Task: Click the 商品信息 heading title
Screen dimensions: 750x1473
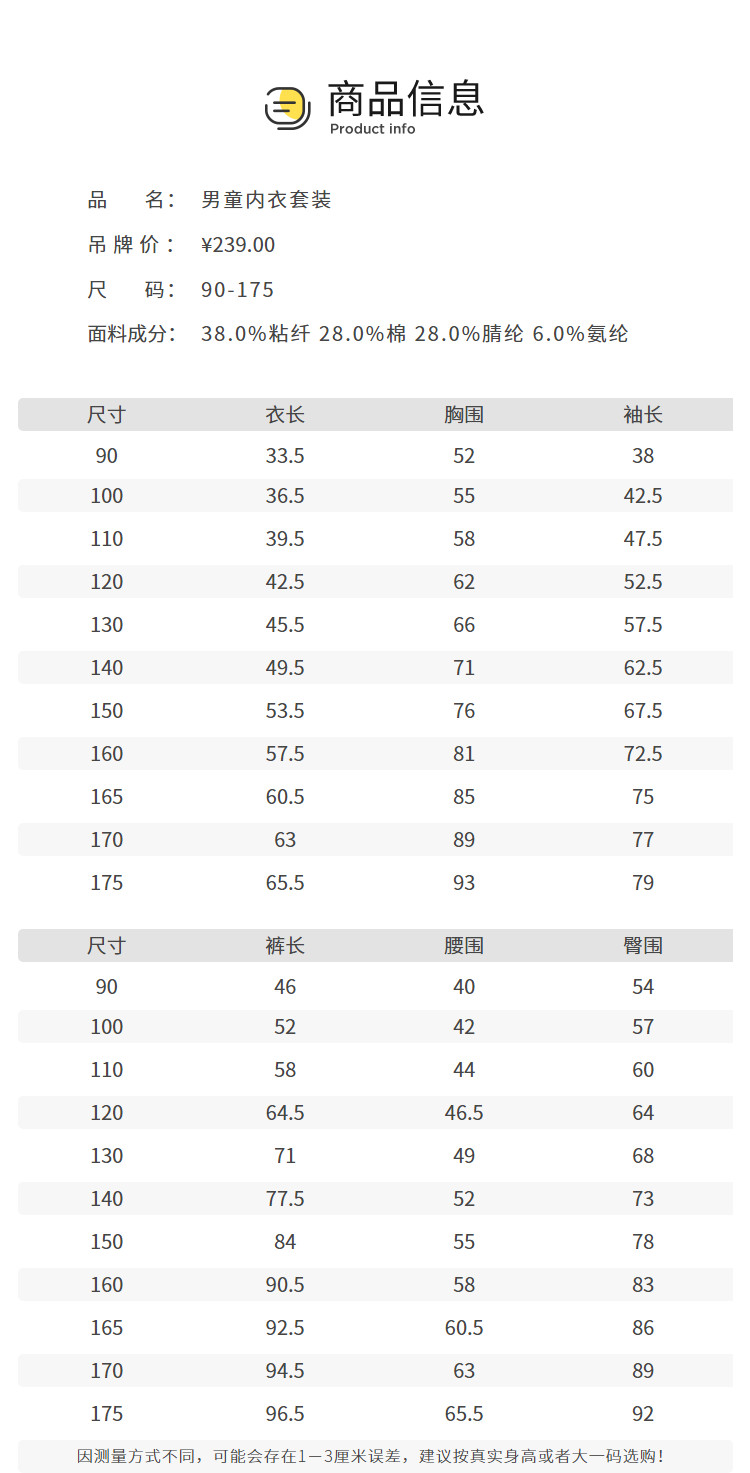Action: [405, 98]
